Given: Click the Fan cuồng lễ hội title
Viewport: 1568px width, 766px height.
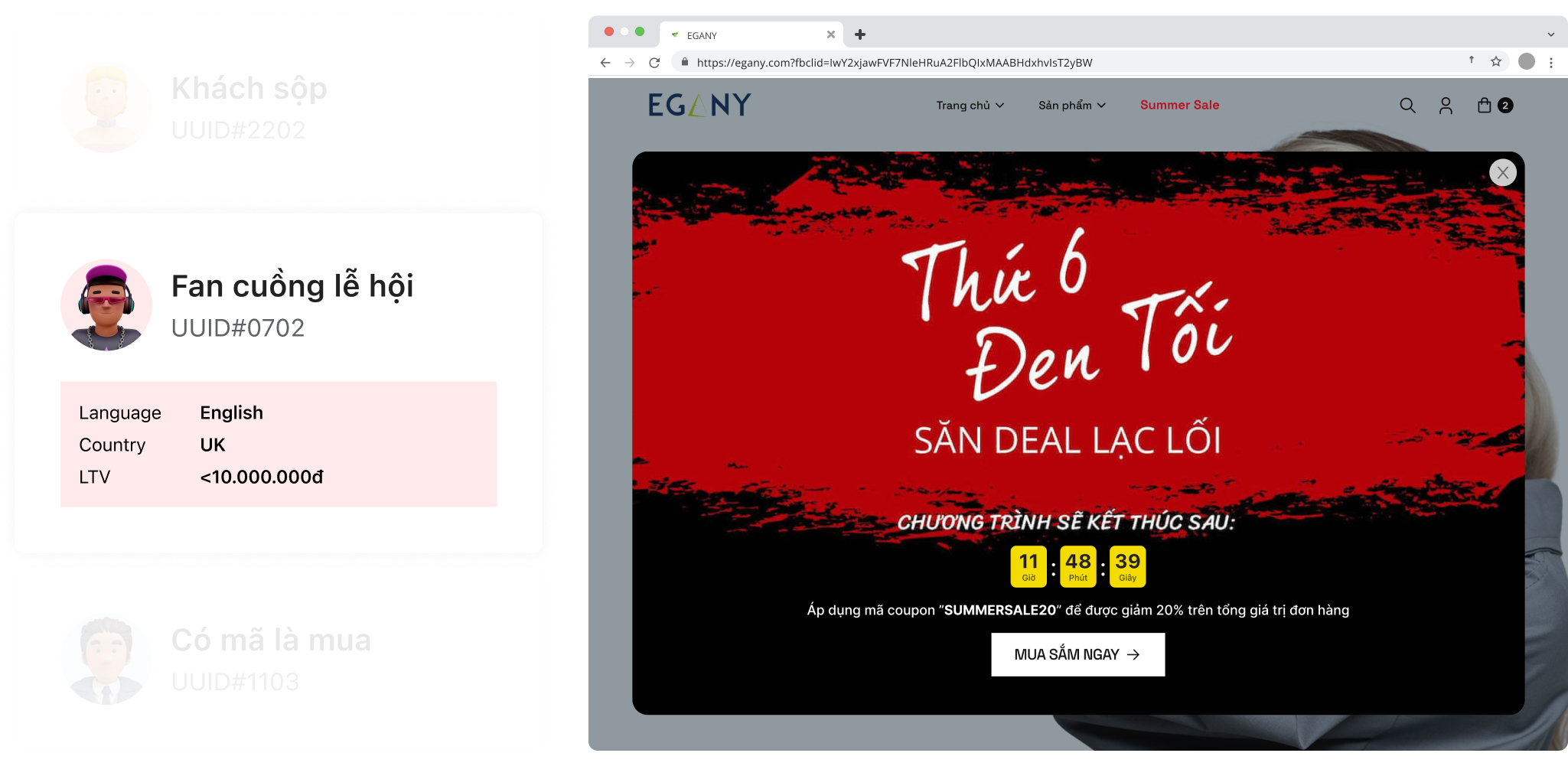Looking at the screenshot, I should click(292, 286).
